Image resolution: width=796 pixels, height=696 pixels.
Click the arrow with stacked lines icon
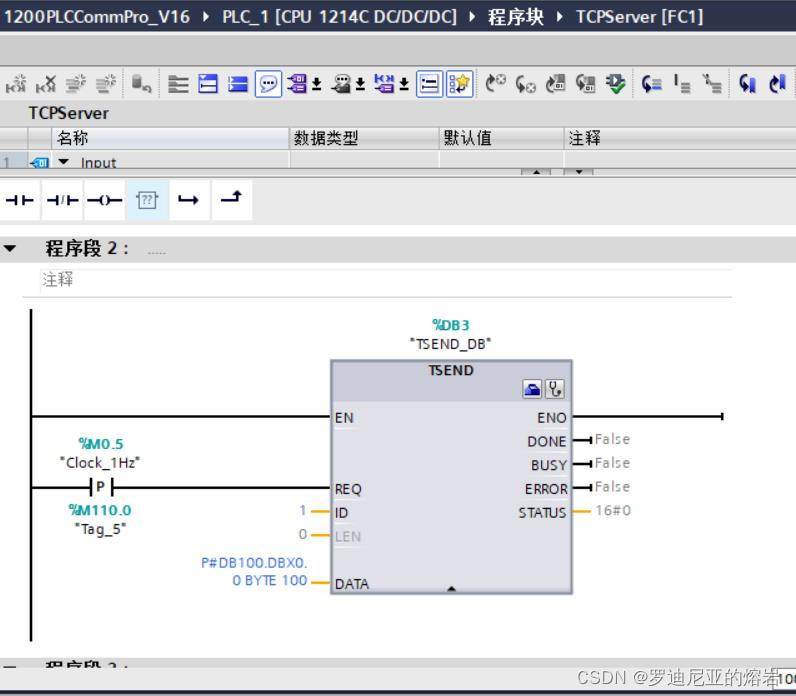tap(651, 84)
